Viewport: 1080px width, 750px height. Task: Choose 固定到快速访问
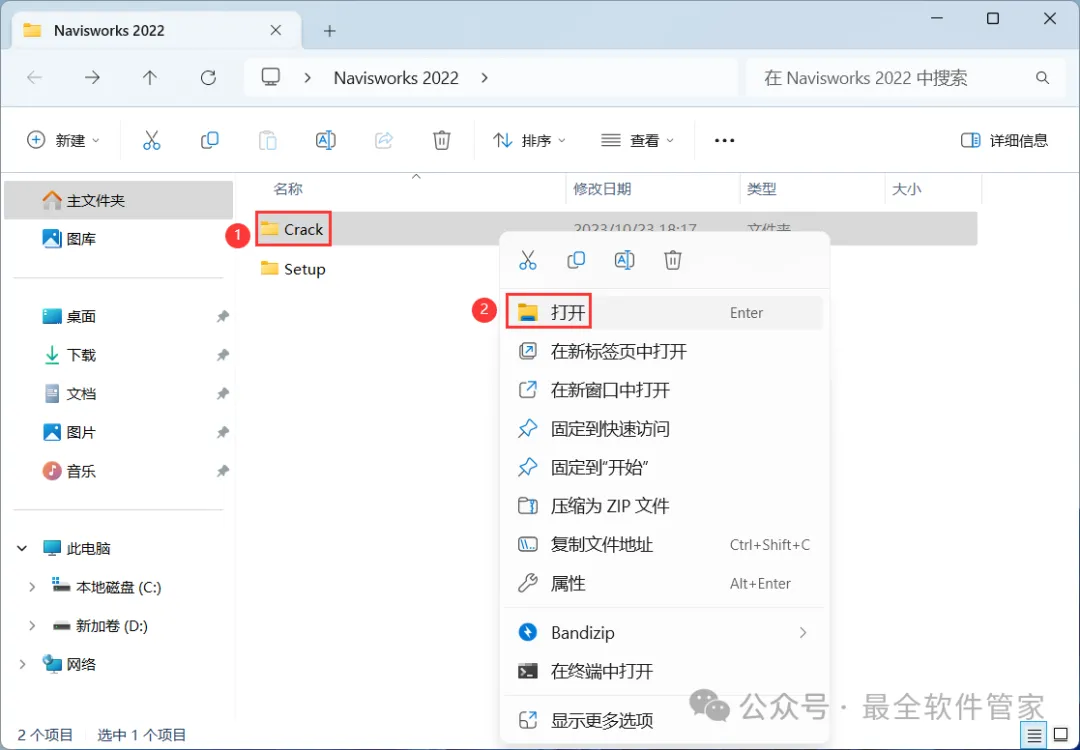click(x=665, y=429)
